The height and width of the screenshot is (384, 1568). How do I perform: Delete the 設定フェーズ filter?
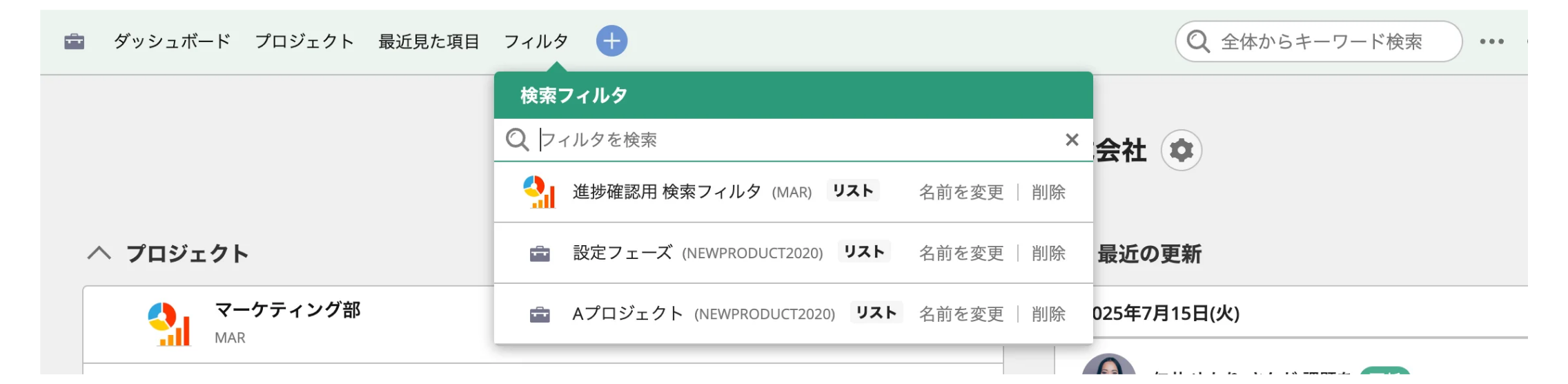pyautogui.click(x=1048, y=253)
